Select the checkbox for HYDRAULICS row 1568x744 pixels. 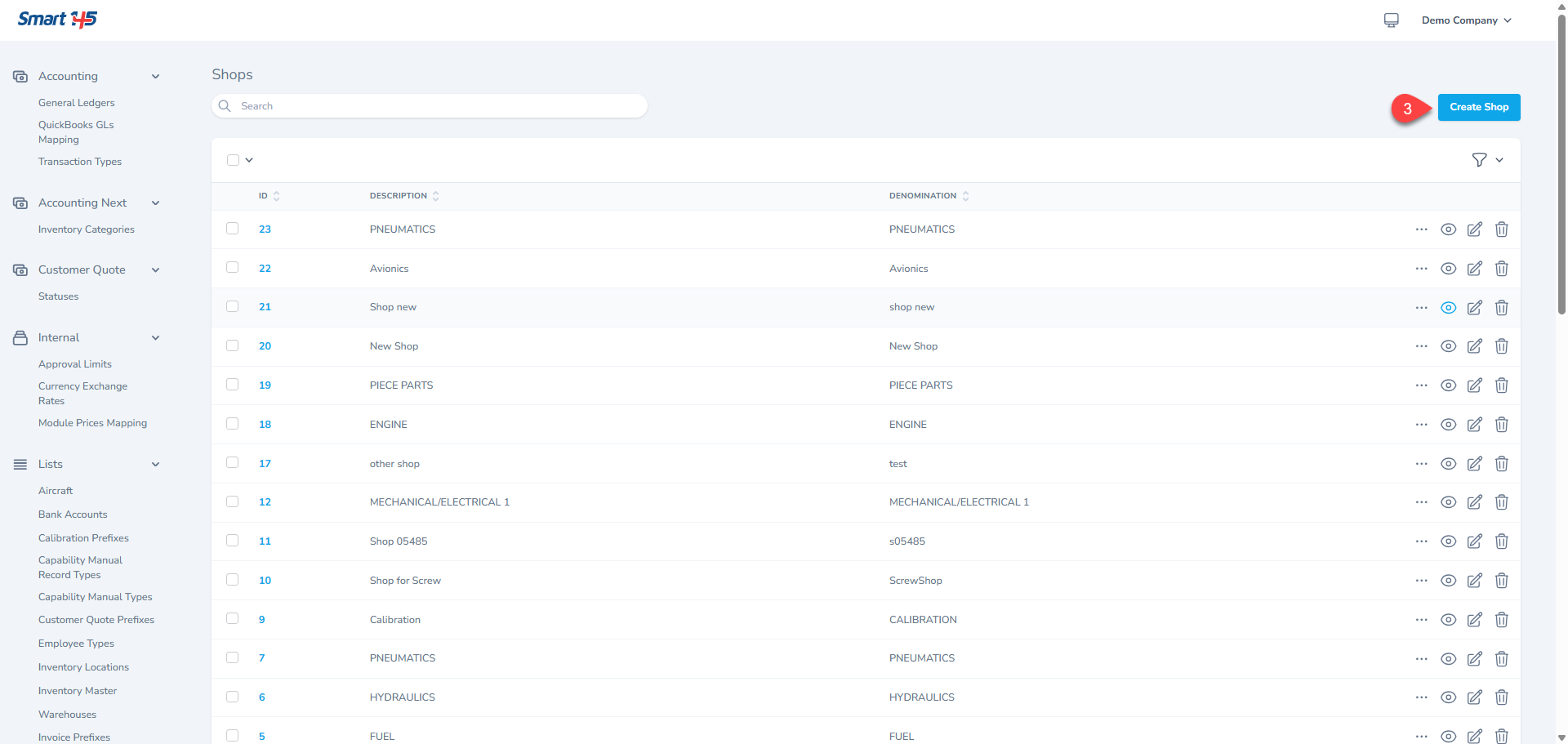pyautogui.click(x=233, y=697)
